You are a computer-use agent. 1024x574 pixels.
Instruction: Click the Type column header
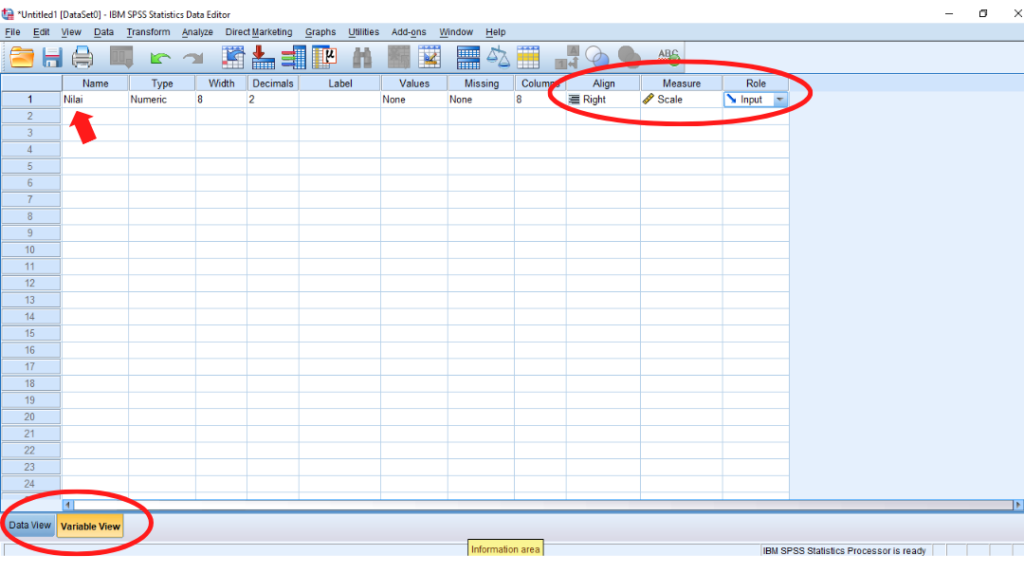162,84
